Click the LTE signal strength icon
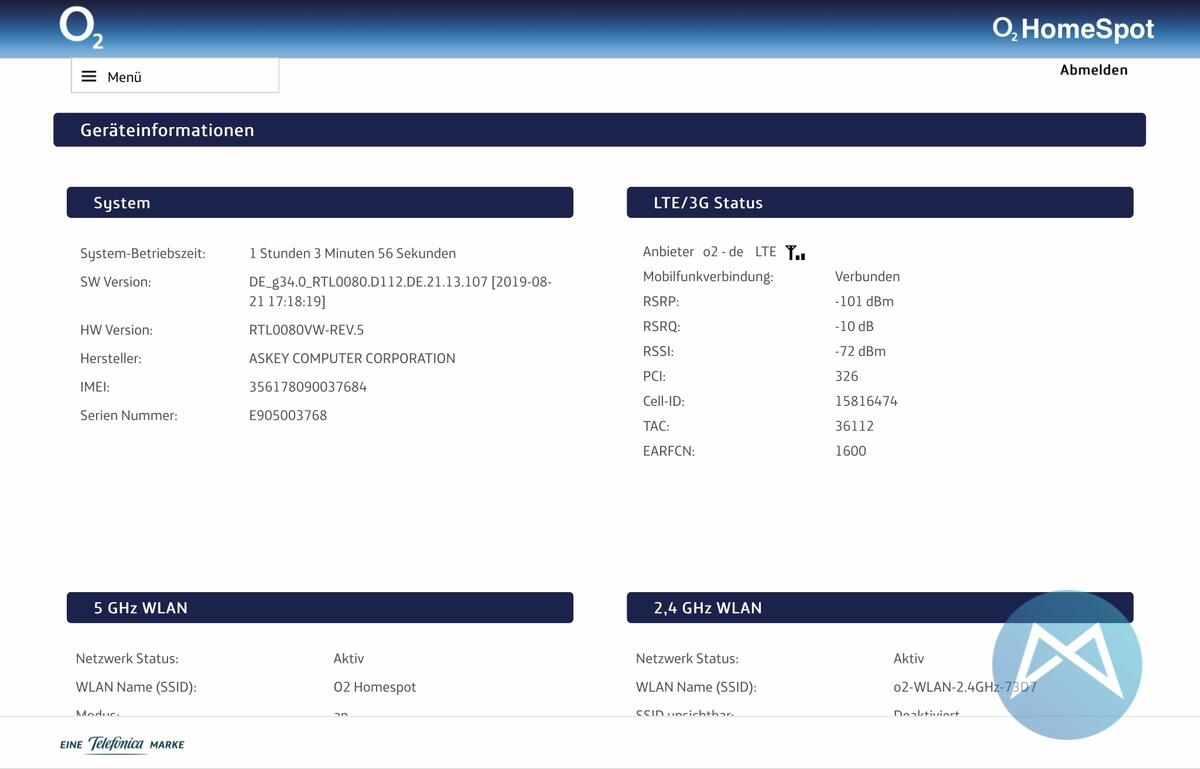1200x769 pixels. pyautogui.click(x=795, y=253)
